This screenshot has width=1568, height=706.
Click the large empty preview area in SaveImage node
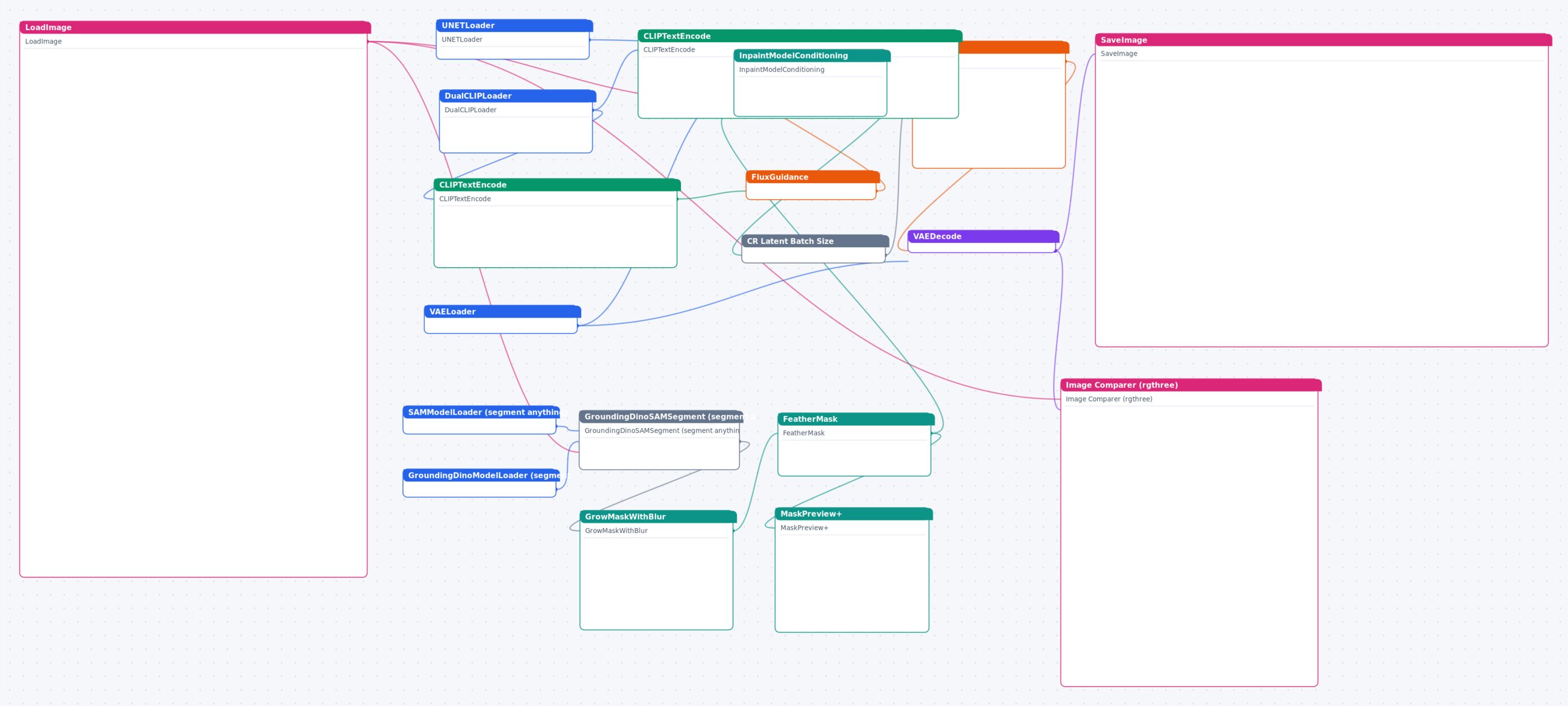click(1321, 203)
